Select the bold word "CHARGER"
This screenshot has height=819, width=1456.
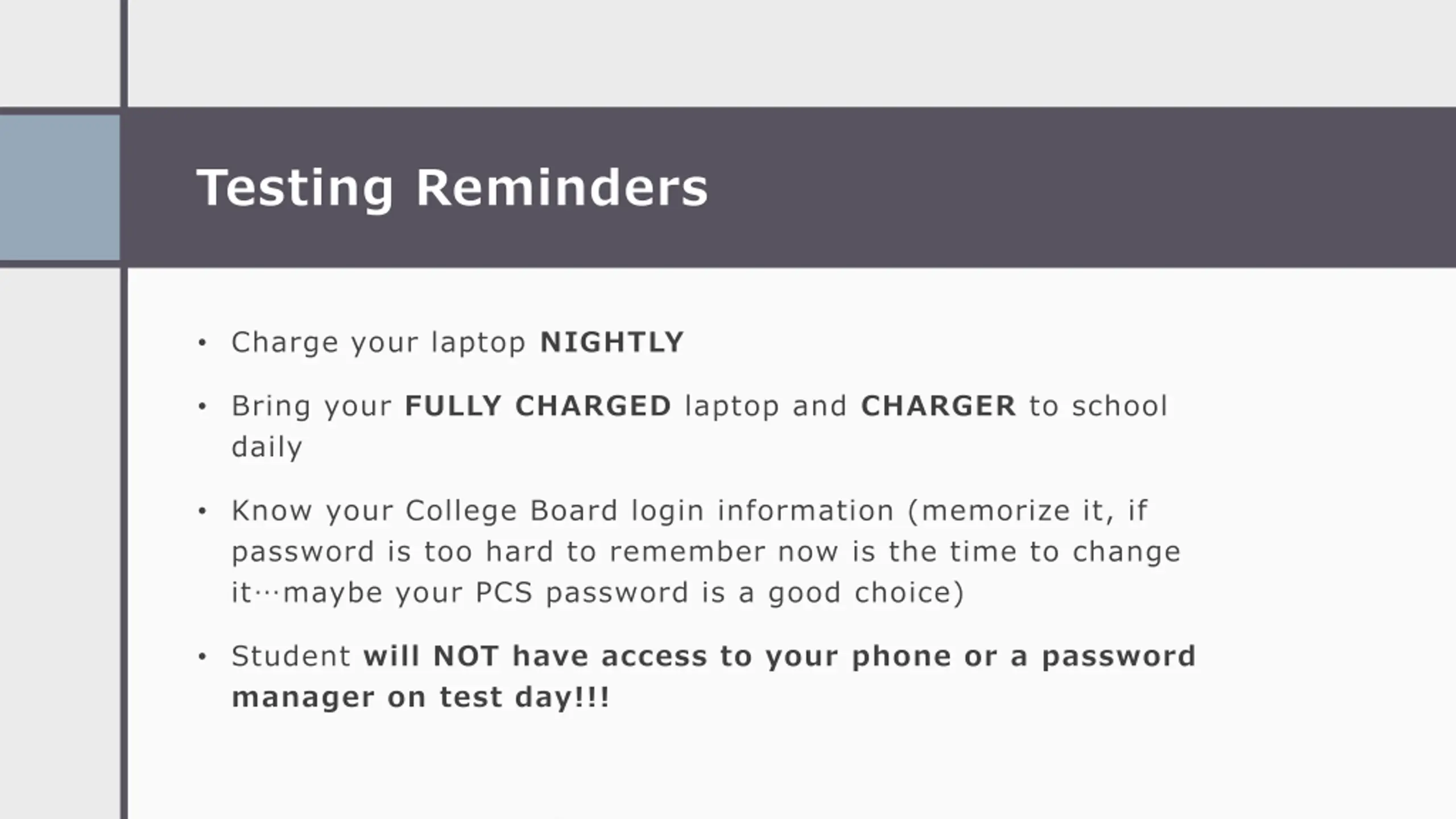[x=938, y=406]
